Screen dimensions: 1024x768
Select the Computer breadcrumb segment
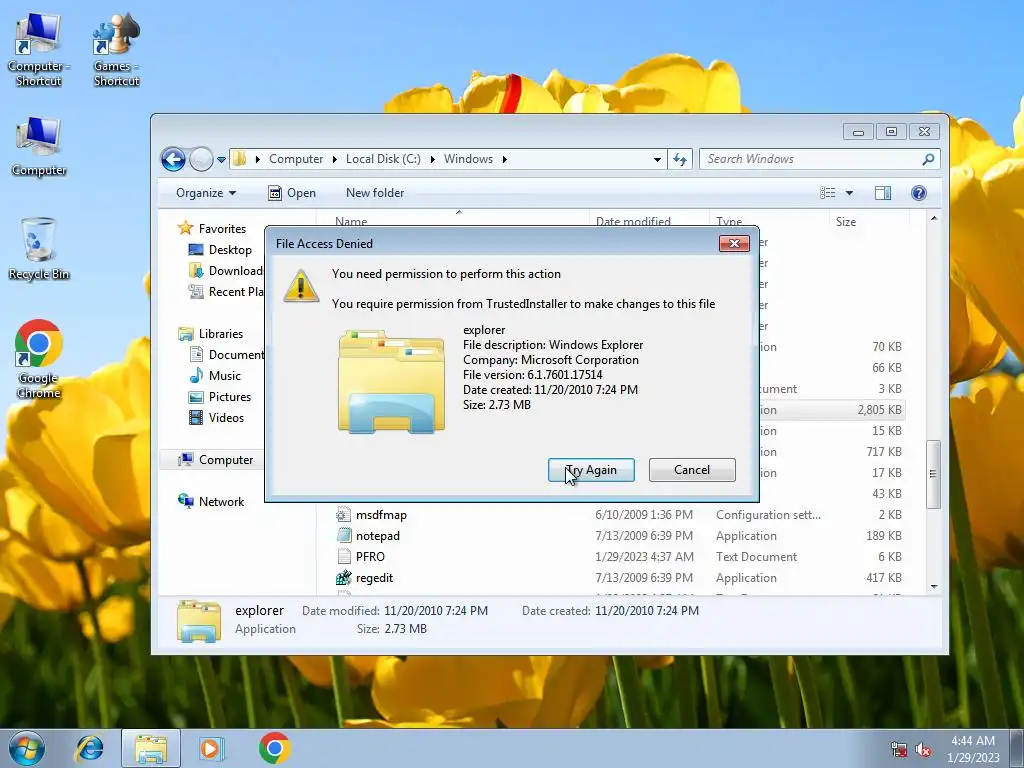tap(296, 159)
